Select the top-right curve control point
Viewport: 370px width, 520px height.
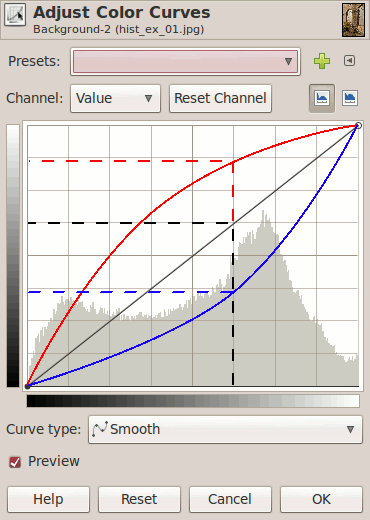click(x=358, y=126)
